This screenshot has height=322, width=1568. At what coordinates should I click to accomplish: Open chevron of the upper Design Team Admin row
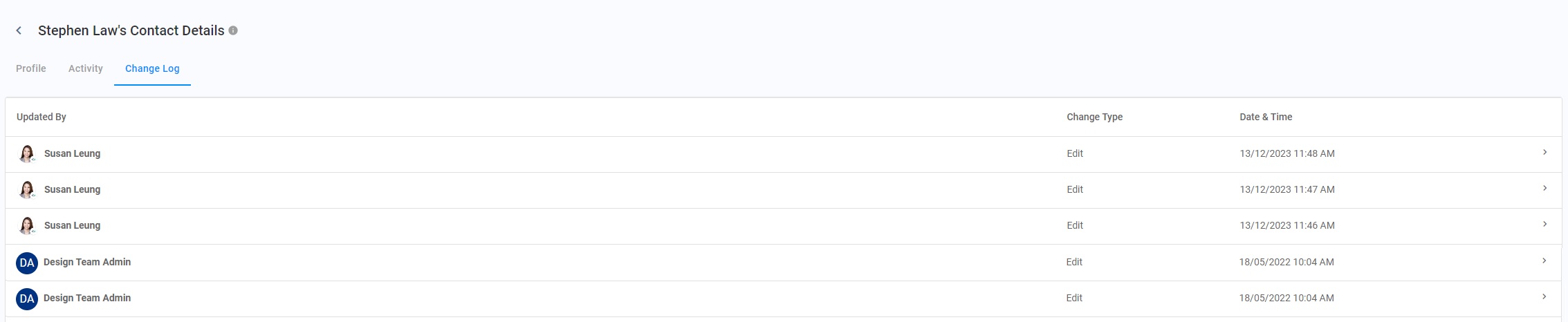1544,261
